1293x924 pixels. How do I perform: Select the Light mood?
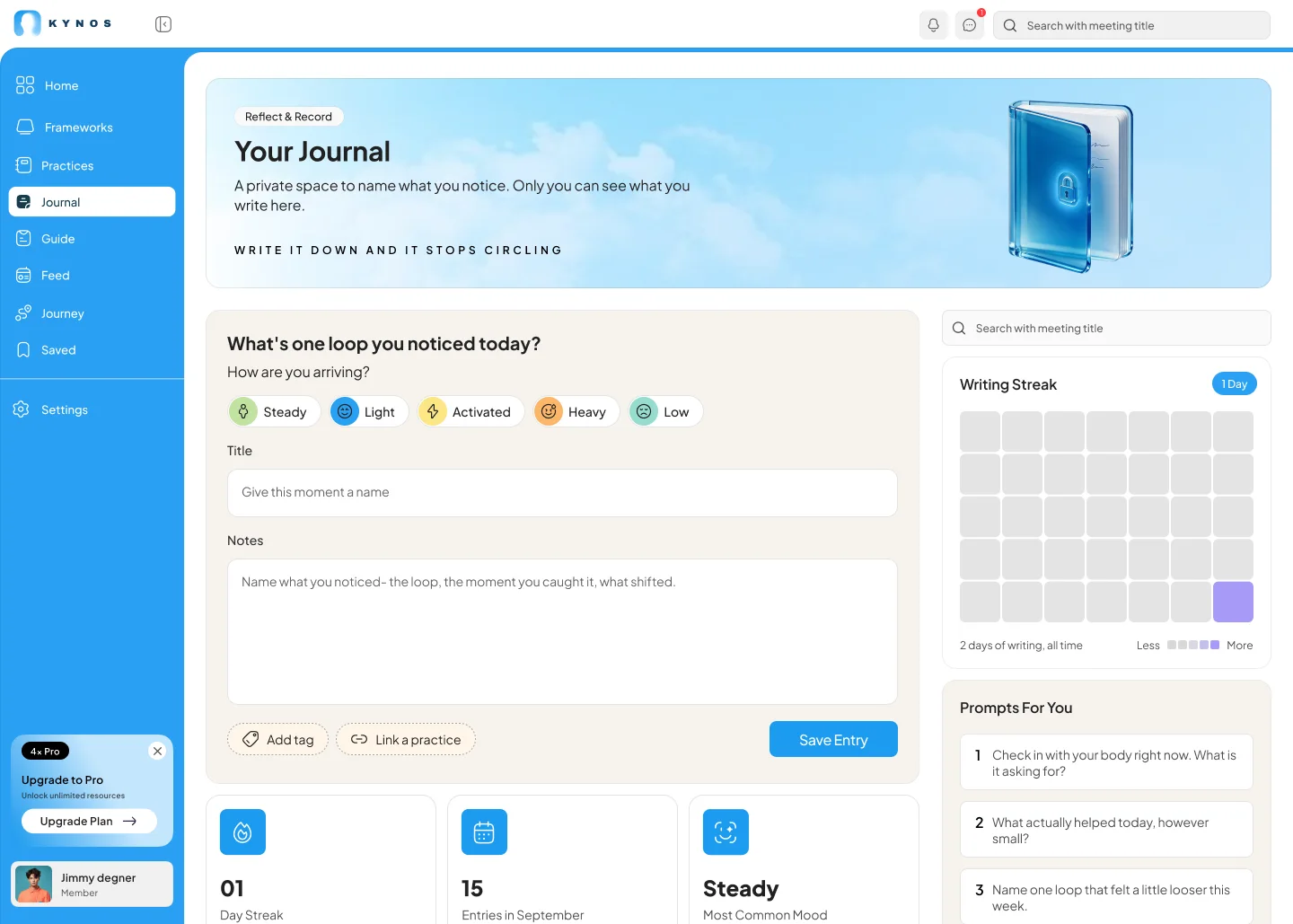point(368,411)
